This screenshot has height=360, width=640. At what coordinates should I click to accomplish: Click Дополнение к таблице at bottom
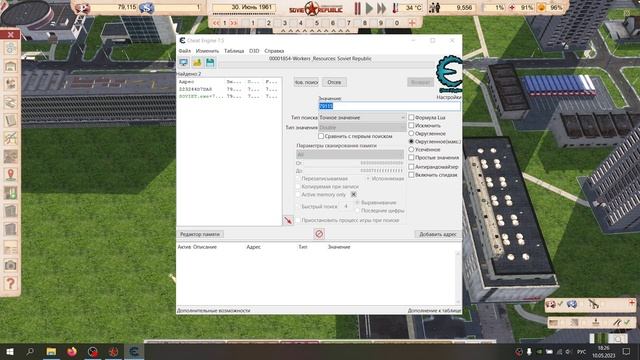(x=434, y=311)
